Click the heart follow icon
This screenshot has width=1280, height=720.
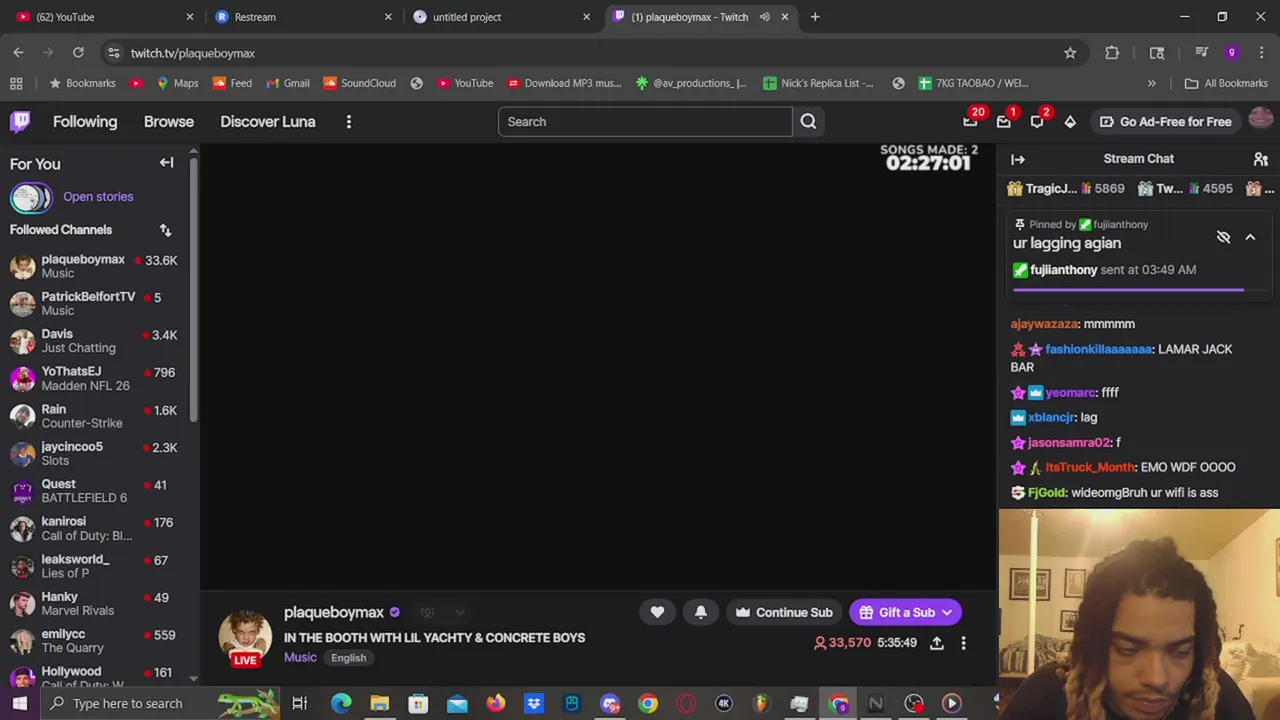tap(657, 612)
